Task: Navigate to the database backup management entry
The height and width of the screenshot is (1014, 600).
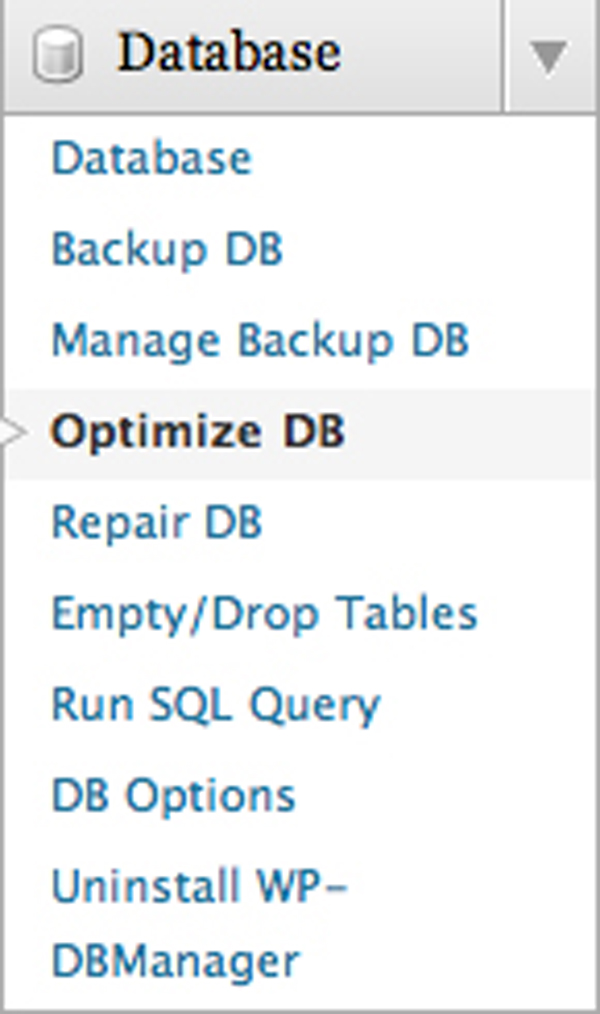Action: [260, 341]
